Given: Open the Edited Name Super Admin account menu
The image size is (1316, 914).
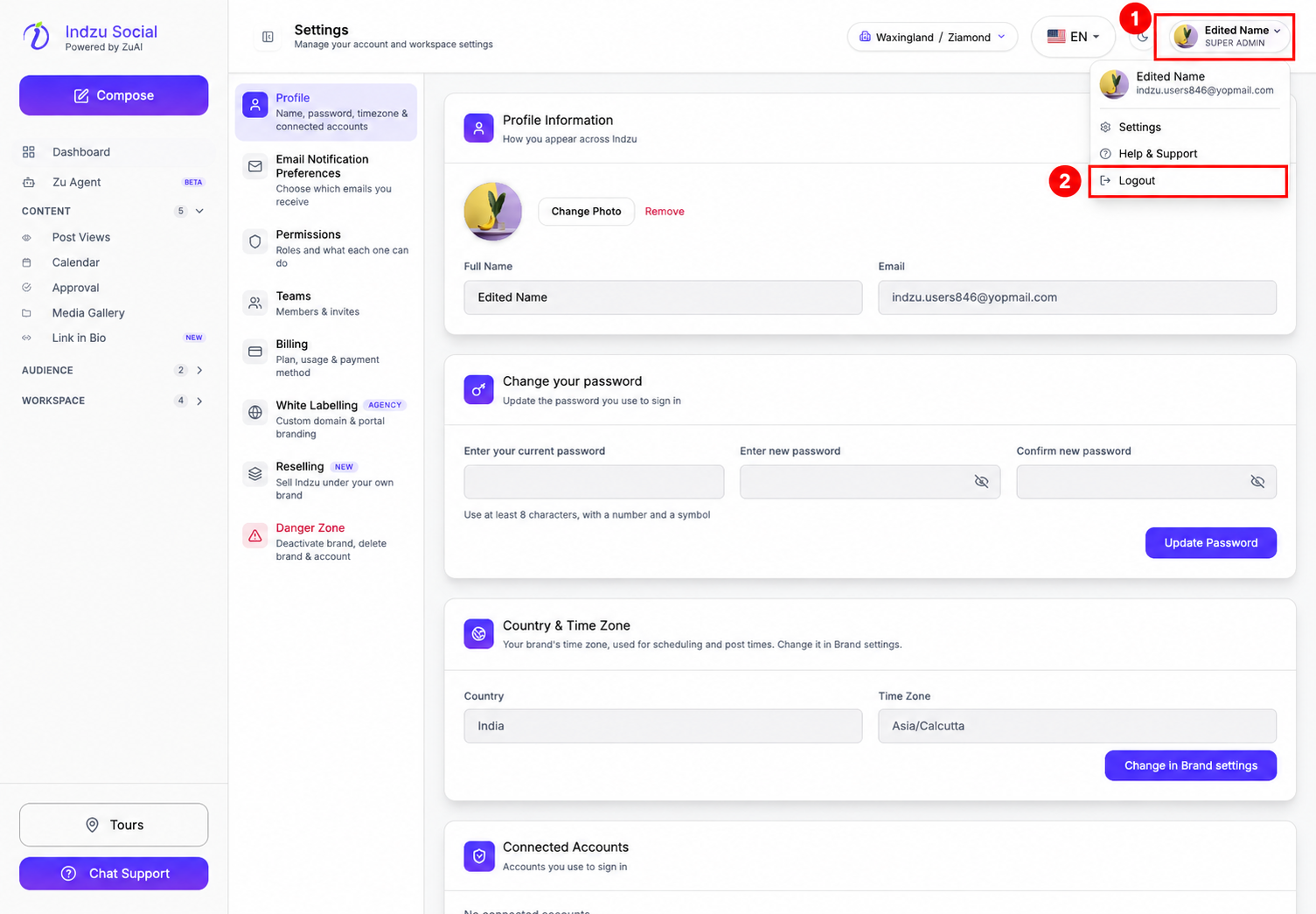Looking at the screenshot, I should coord(1229,37).
